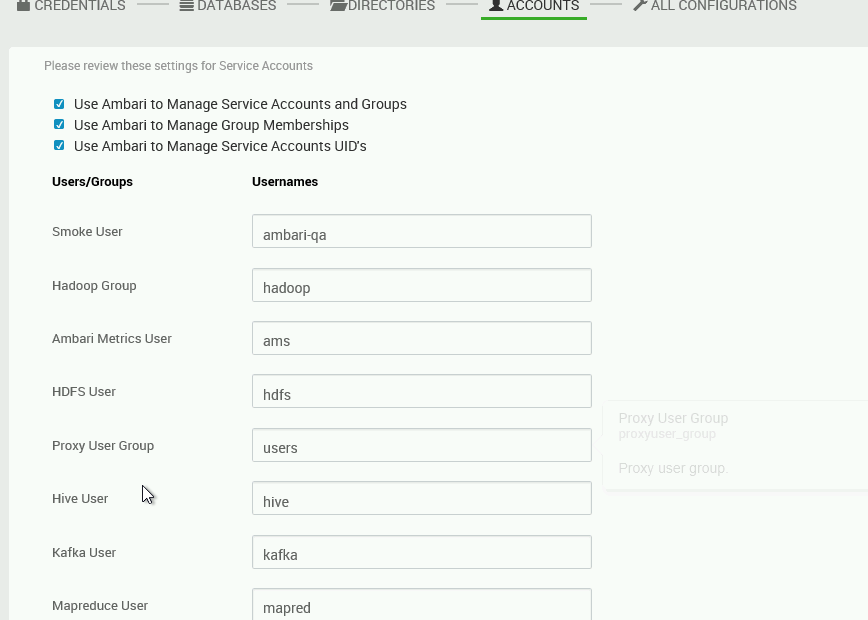The image size is (868, 620).
Task: Click the Accounts person icon
Action: point(495,6)
